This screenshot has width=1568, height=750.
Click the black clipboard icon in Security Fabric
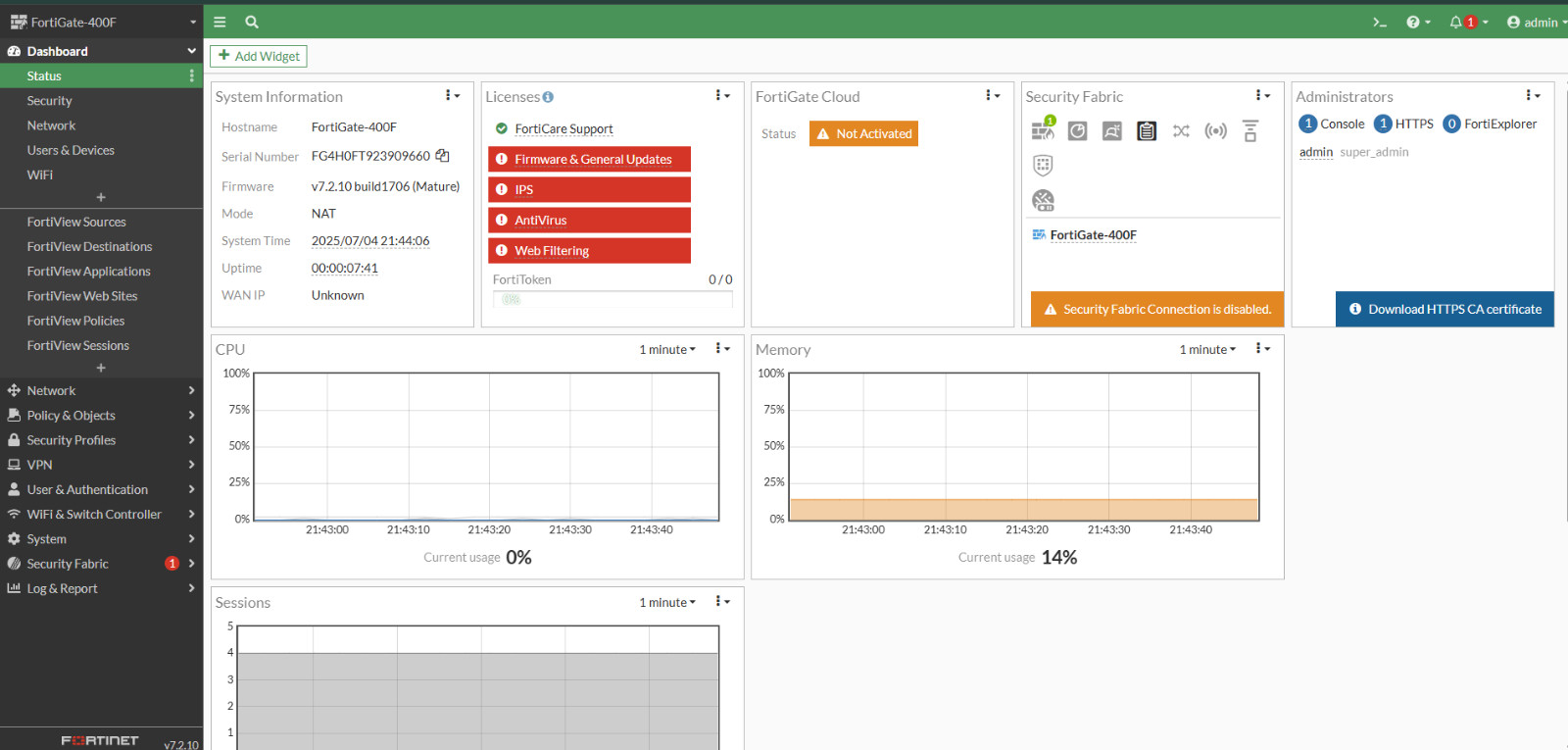click(1147, 130)
